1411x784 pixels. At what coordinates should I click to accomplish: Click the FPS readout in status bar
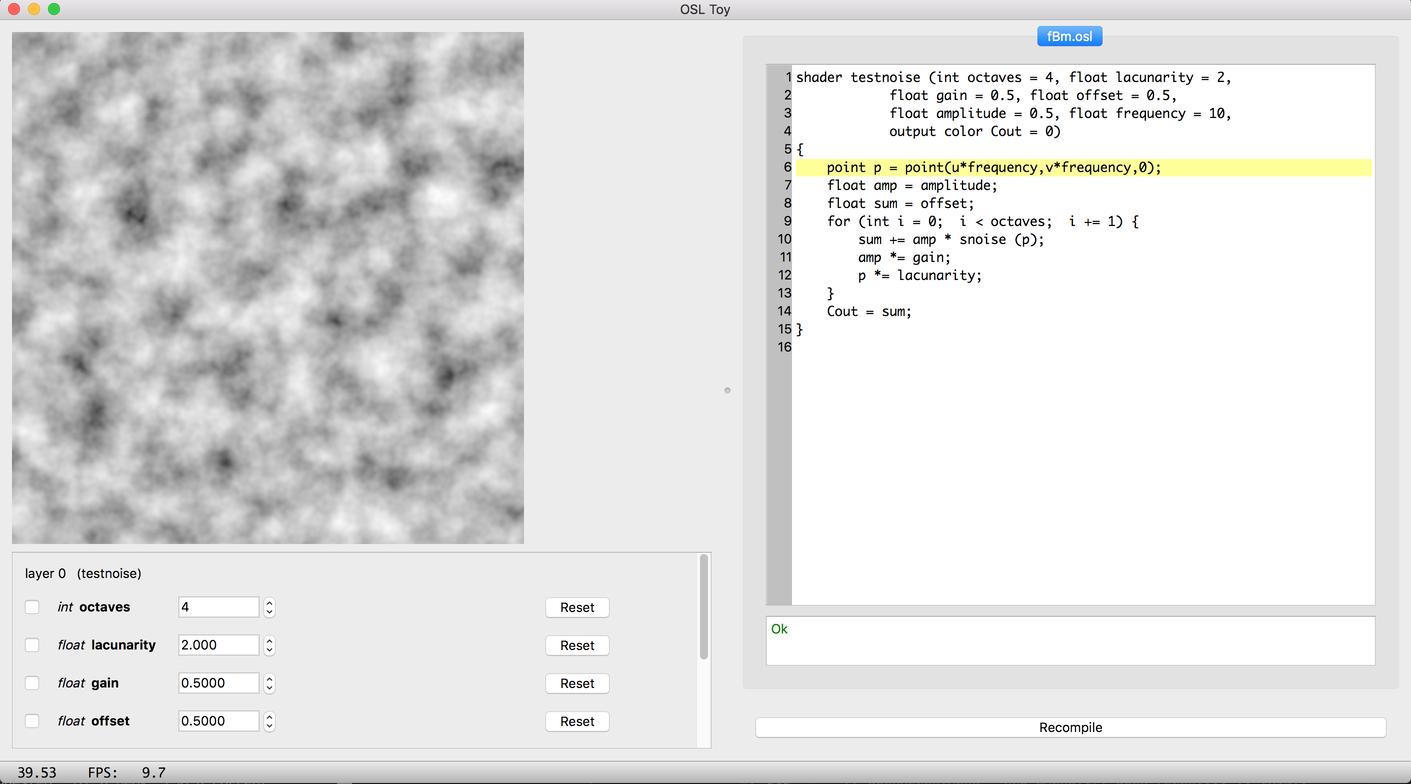click(x=126, y=772)
